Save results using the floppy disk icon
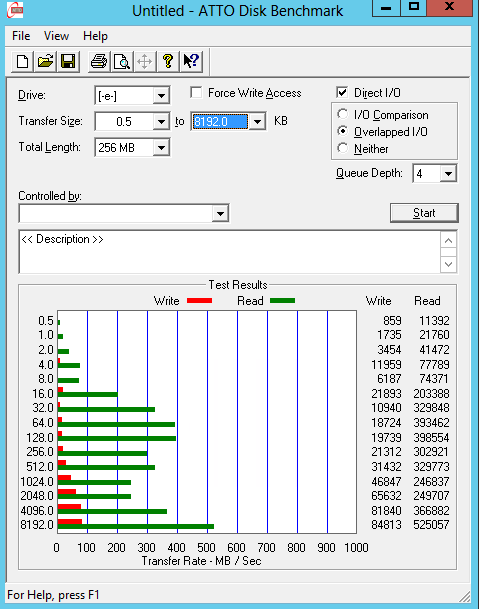The height and width of the screenshot is (609, 479). (x=68, y=61)
